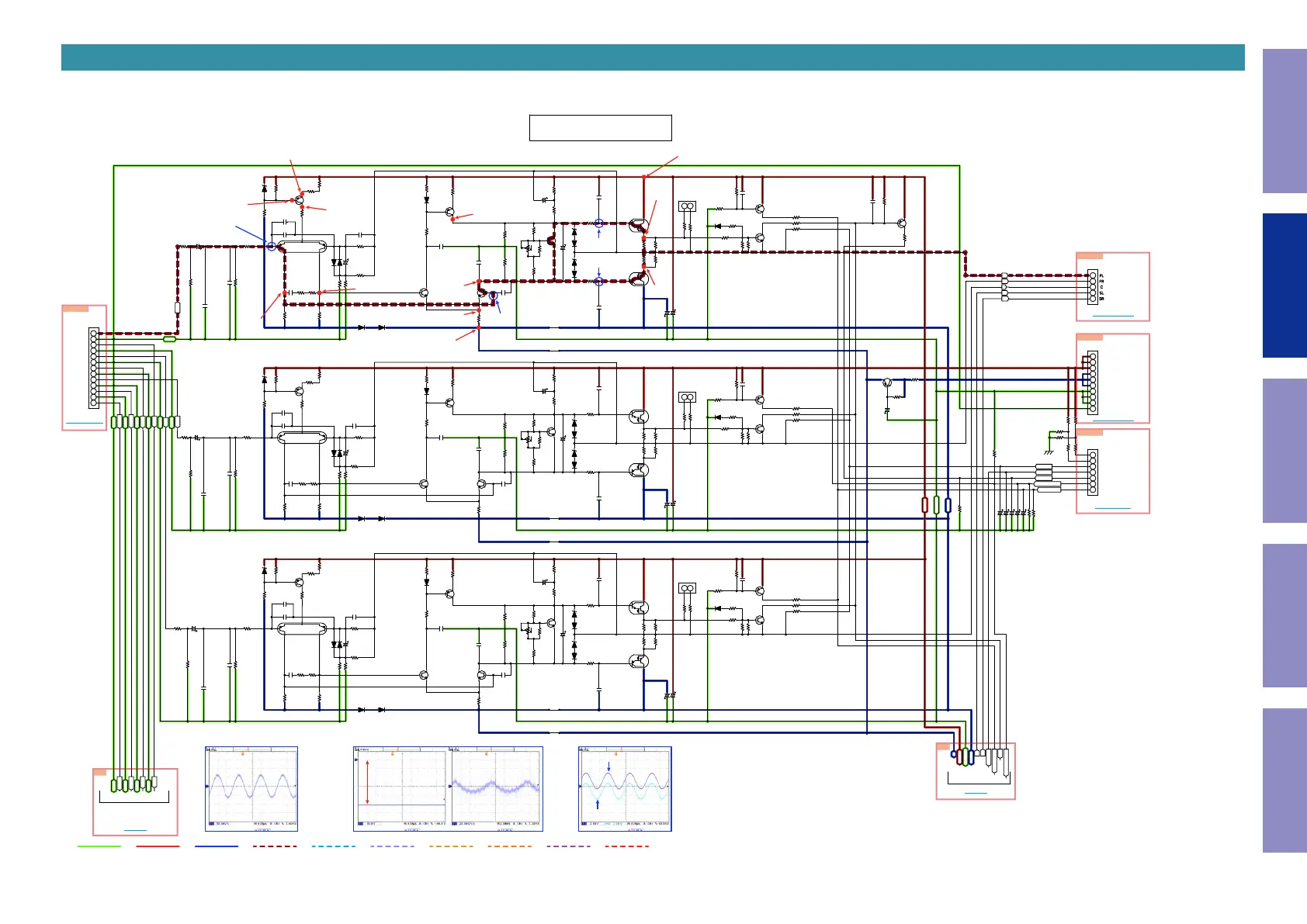Open the fourth side tab from top
The height and width of the screenshot is (924, 1307).
[1284, 615]
